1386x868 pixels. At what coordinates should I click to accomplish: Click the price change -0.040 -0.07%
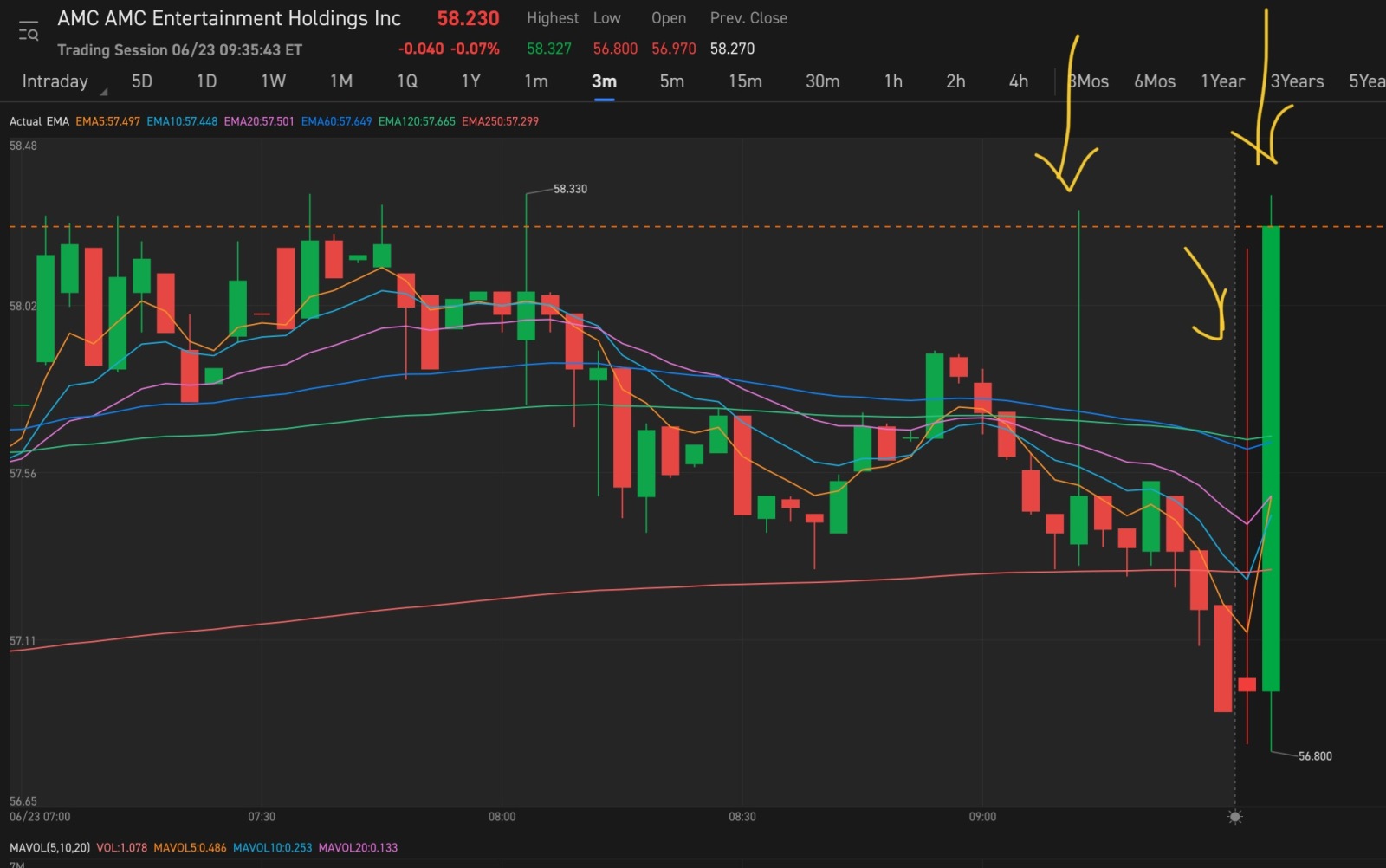pos(449,49)
